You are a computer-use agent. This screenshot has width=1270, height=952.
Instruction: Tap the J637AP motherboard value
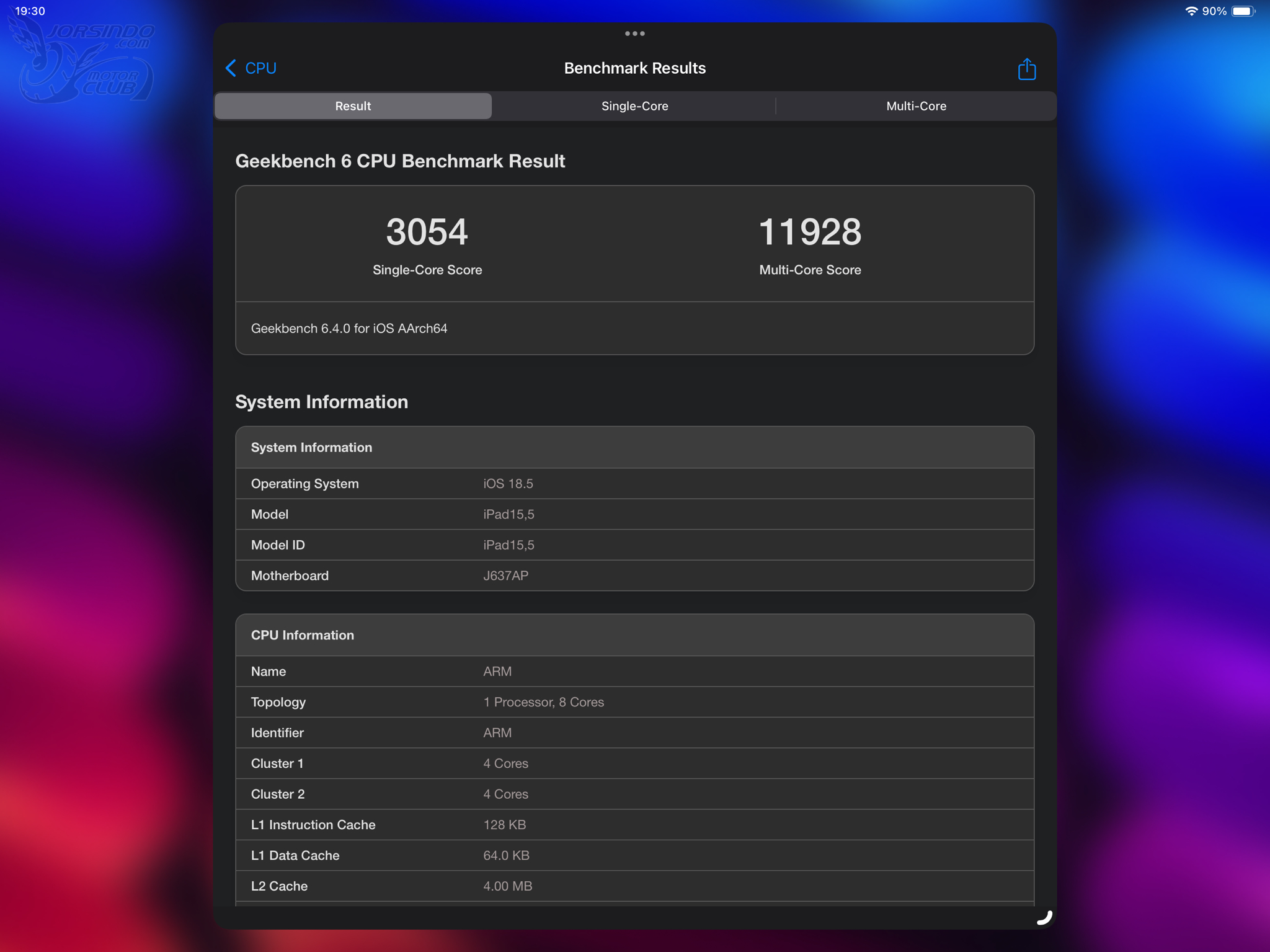(505, 576)
